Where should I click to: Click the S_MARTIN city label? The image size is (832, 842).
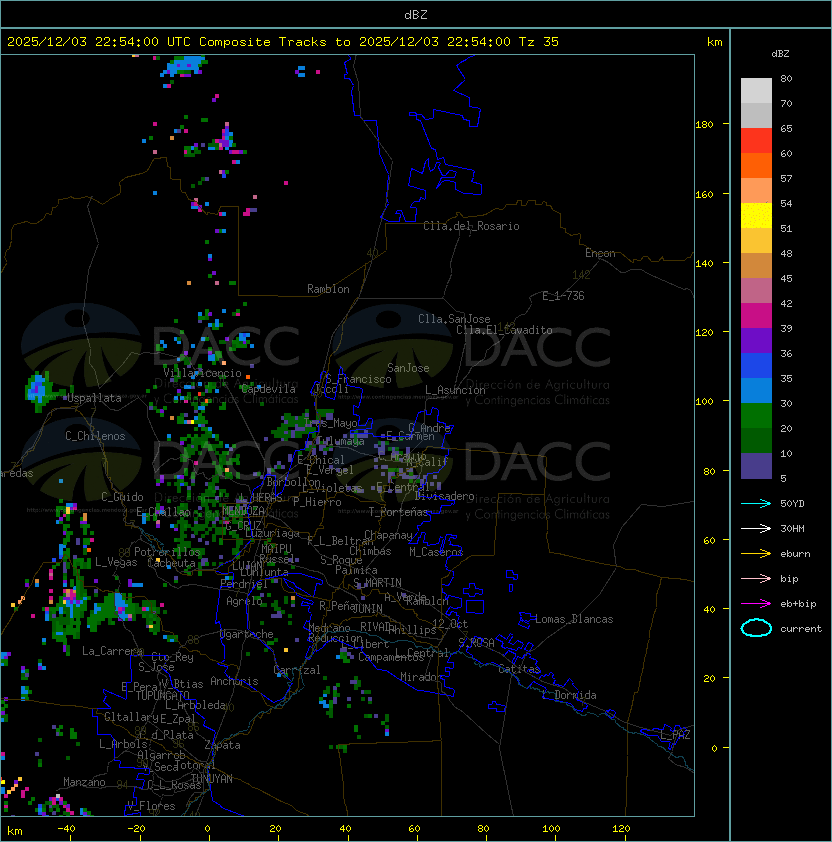click(x=377, y=583)
